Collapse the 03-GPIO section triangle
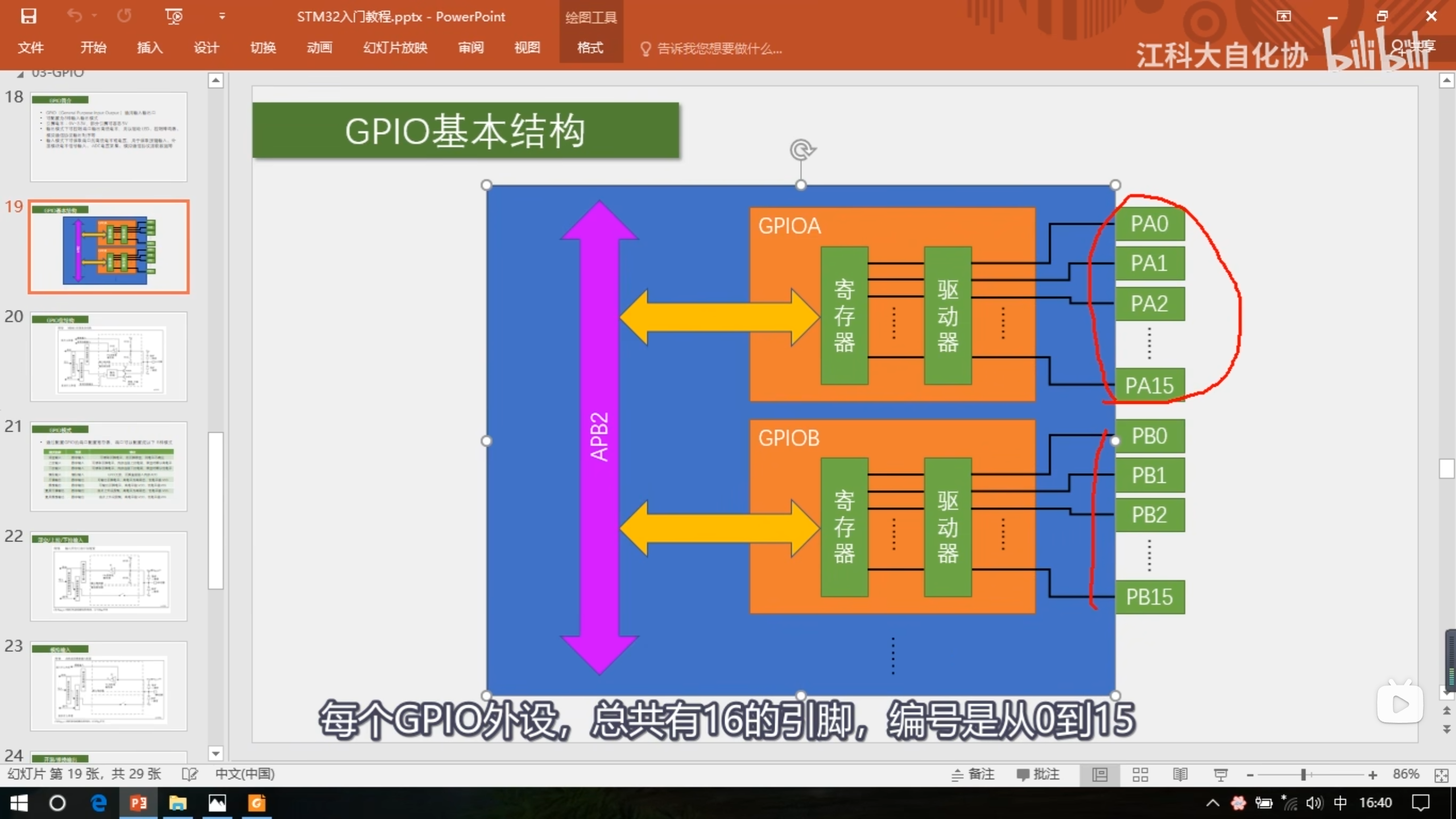Screen dimensions: 1456x819 pyautogui.click(x=20, y=74)
